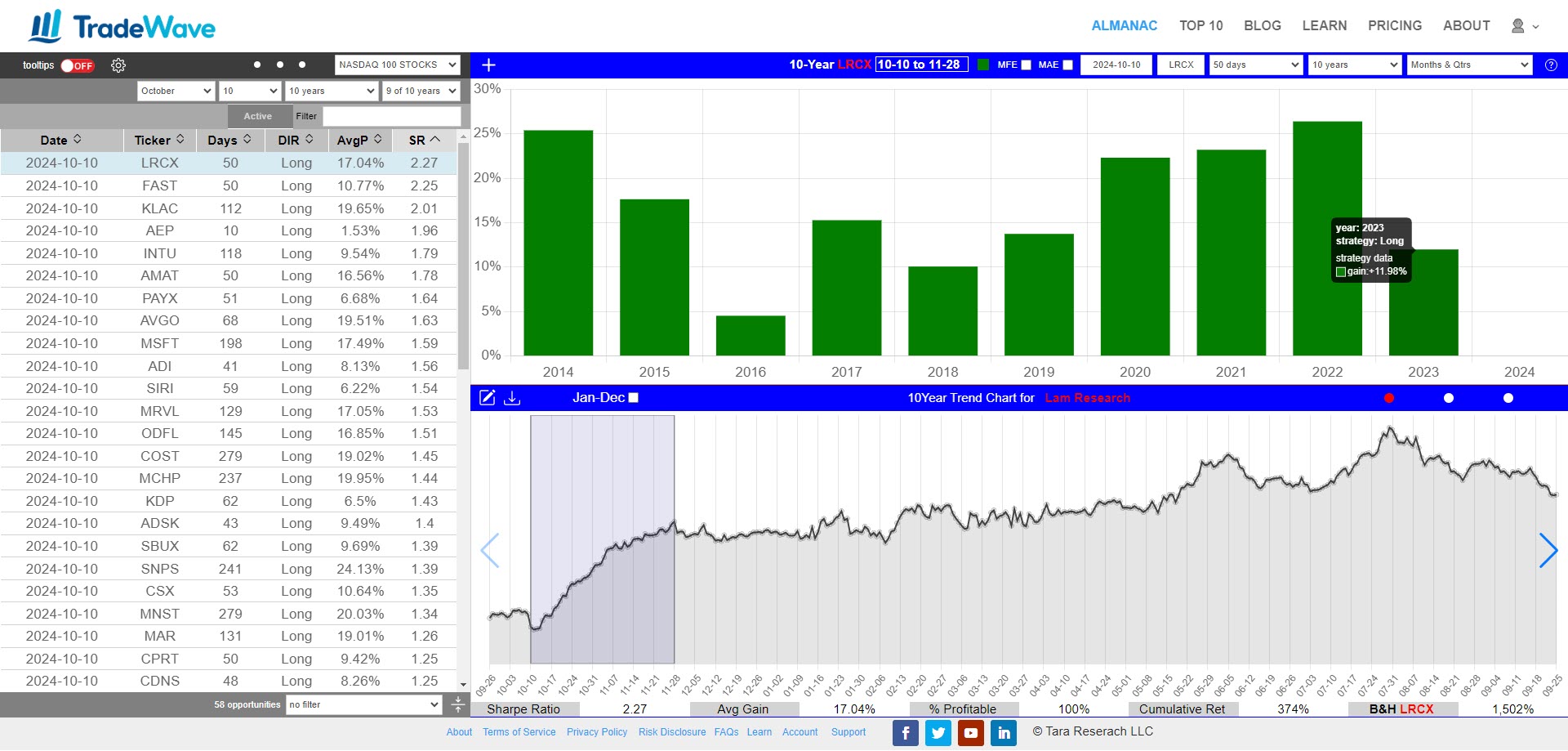
Task: Open the TOP 10 menu item
Action: pos(1200,26)
